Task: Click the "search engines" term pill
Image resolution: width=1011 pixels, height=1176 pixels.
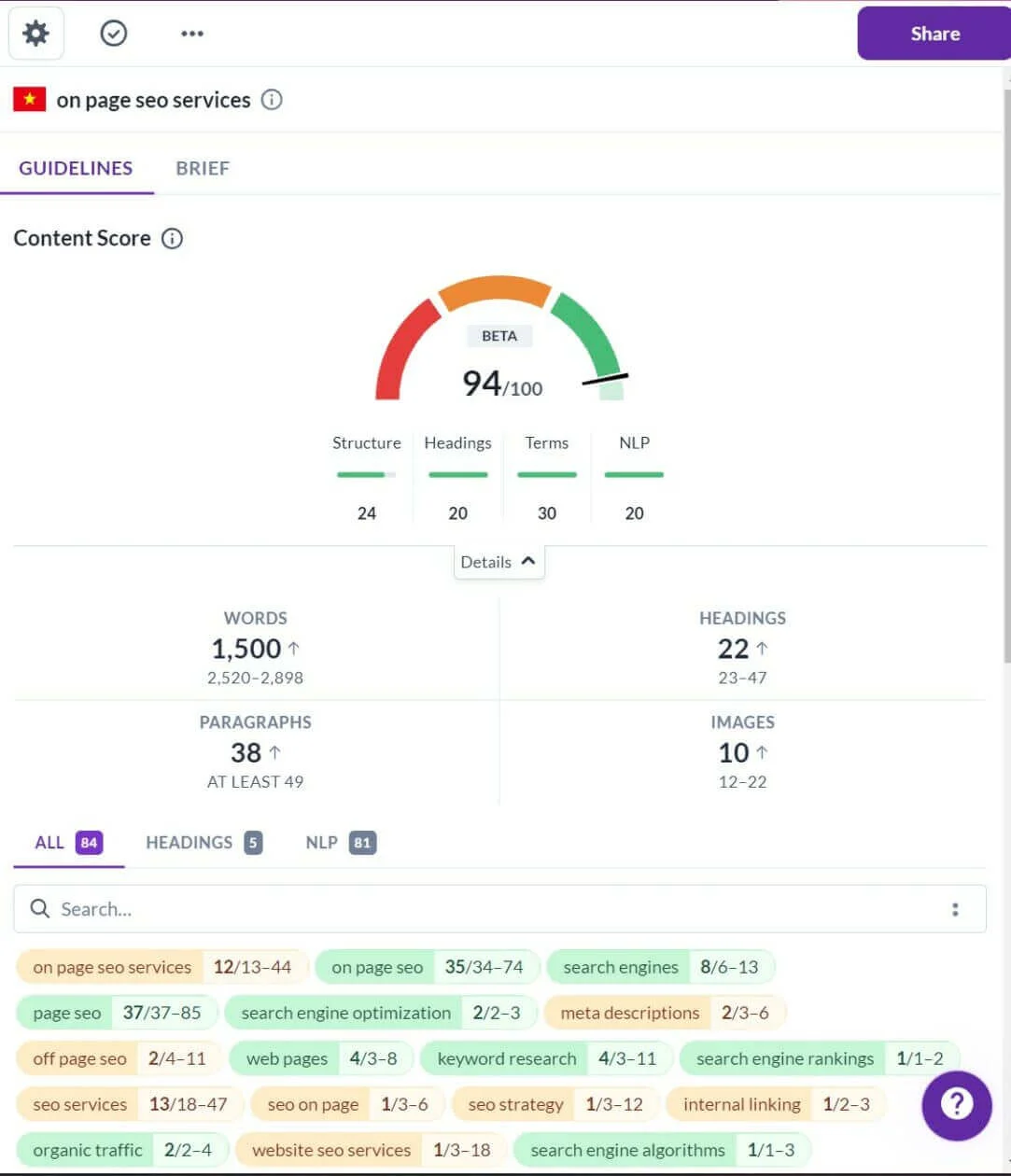Action: click(620, 967)
